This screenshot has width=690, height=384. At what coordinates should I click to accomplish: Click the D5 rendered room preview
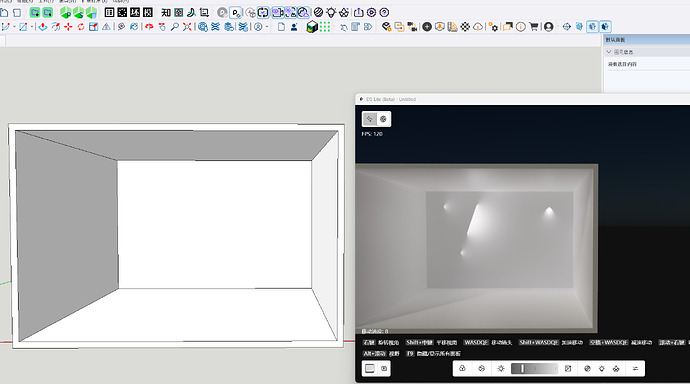tap(477, 248)
